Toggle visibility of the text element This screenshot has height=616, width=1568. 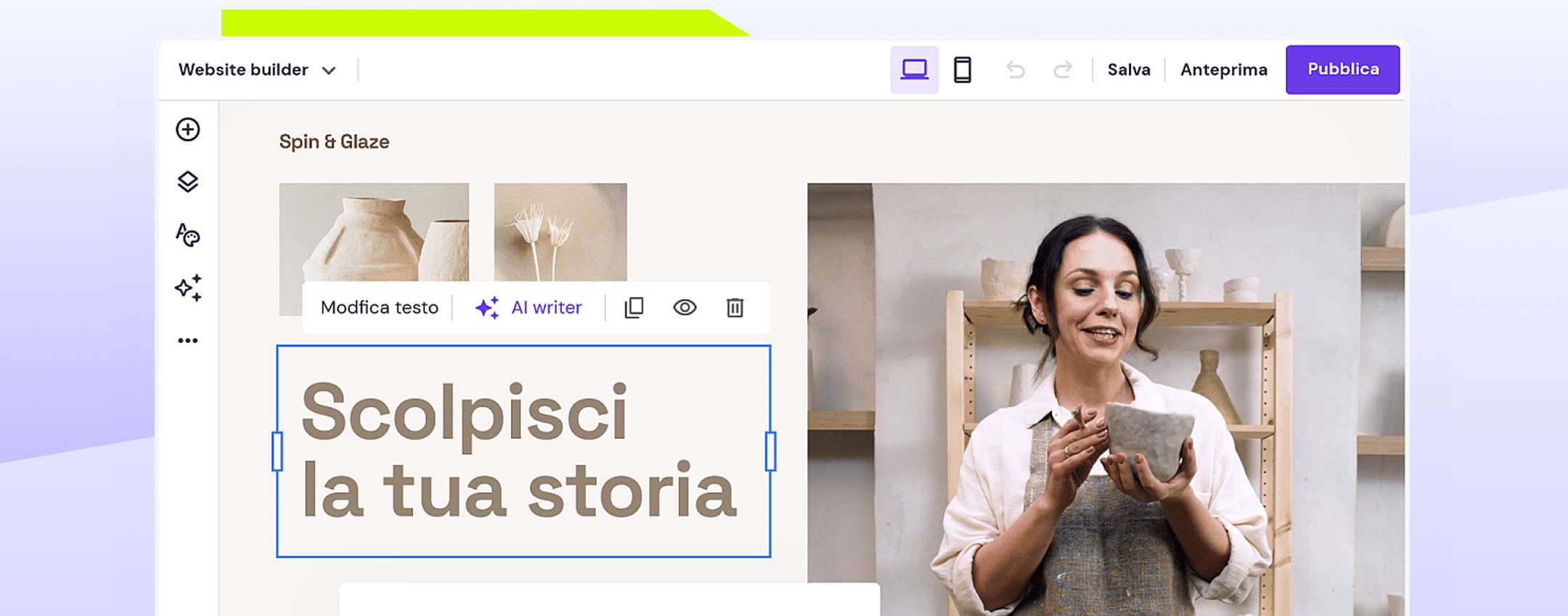click(685, 307)
